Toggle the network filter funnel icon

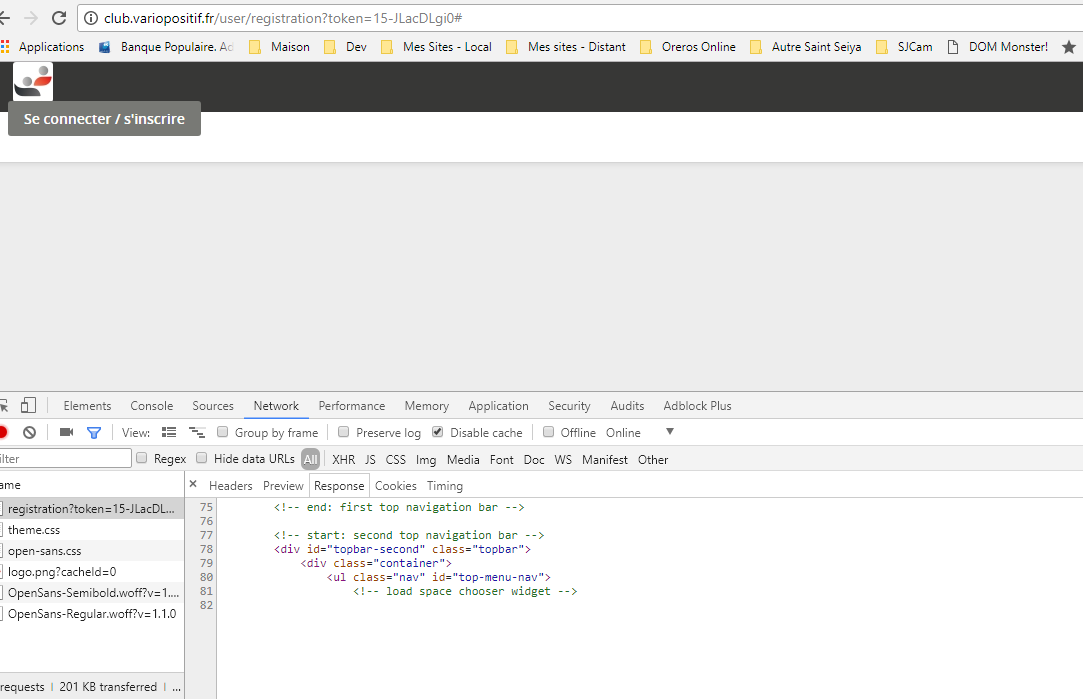coord(94,432)
